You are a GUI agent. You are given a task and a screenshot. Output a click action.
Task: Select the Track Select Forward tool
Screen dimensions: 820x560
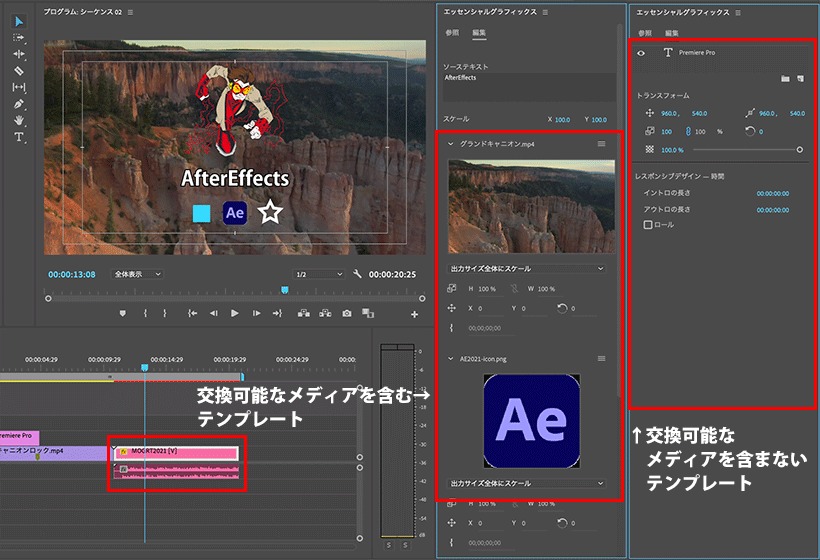click(19, 38)
